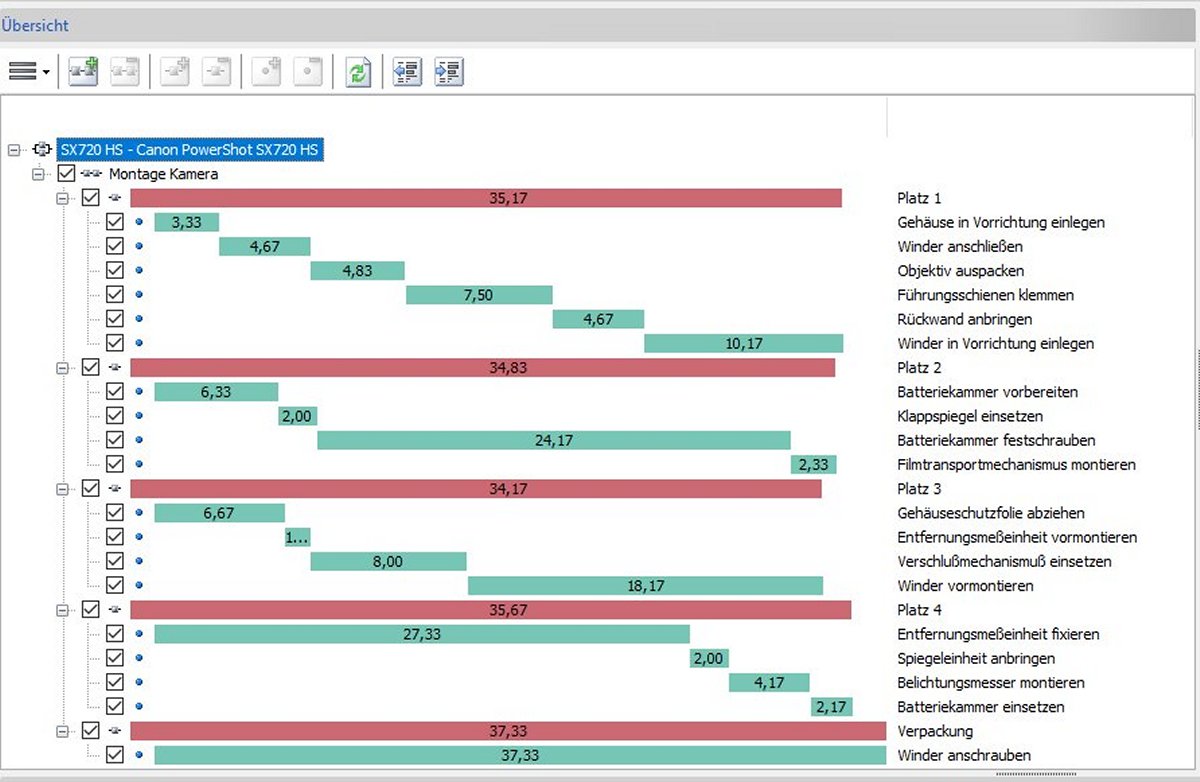Image resolution: width=1200 pixels, height=782 pixels.
Task: Click the green 4,17 Belichtungsmesser bar
Action: tap(769, 683)
